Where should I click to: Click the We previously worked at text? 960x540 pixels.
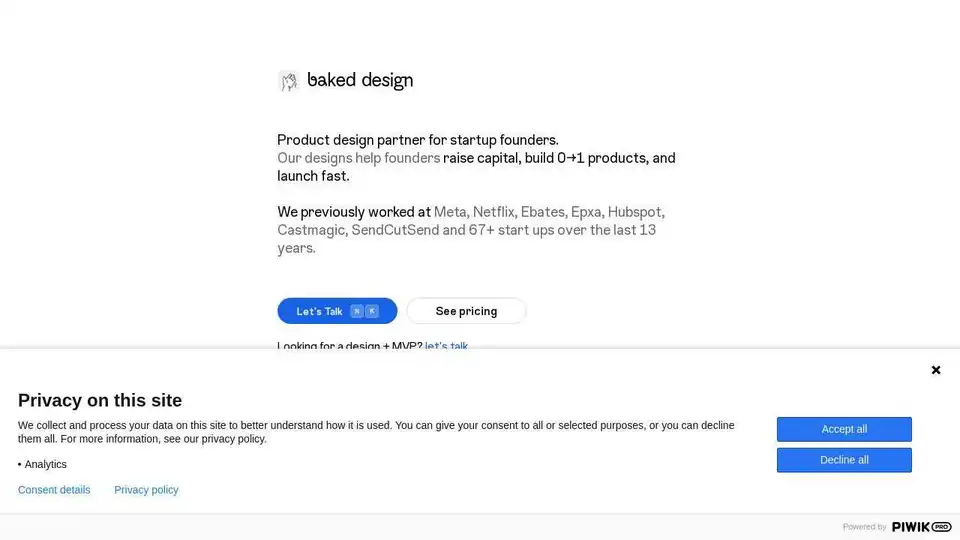point(354,212)
